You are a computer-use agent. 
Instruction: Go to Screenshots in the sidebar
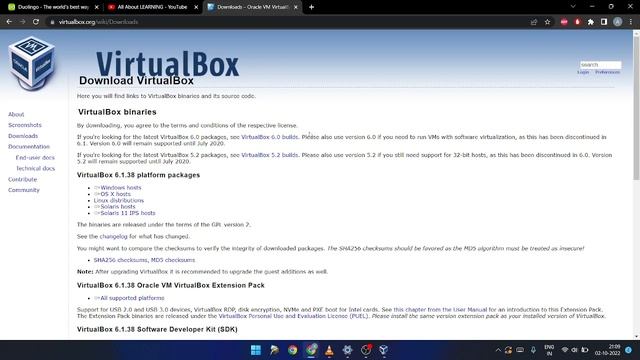25,125
